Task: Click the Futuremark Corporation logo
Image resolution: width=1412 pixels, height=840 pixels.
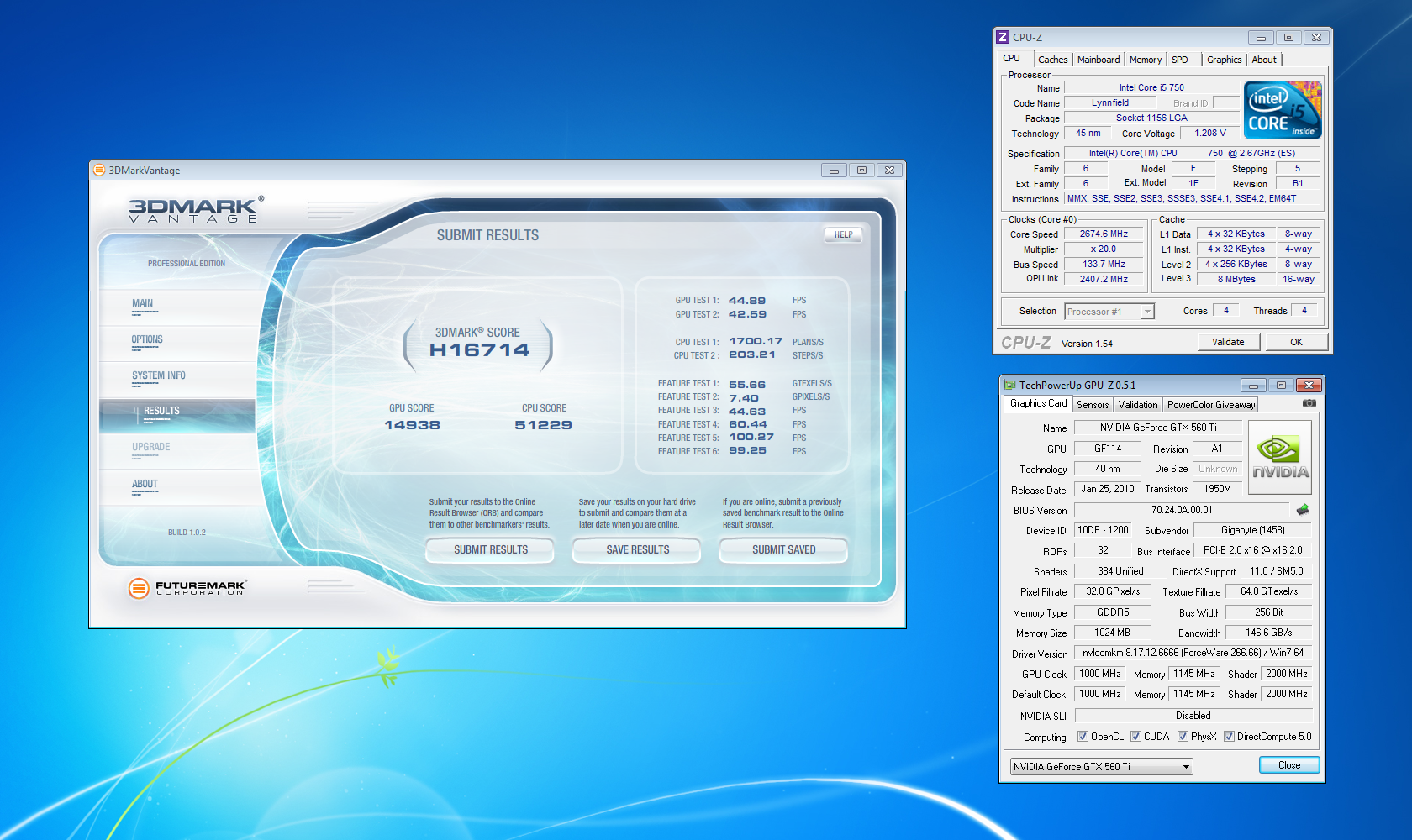Action: pos(187,588)
